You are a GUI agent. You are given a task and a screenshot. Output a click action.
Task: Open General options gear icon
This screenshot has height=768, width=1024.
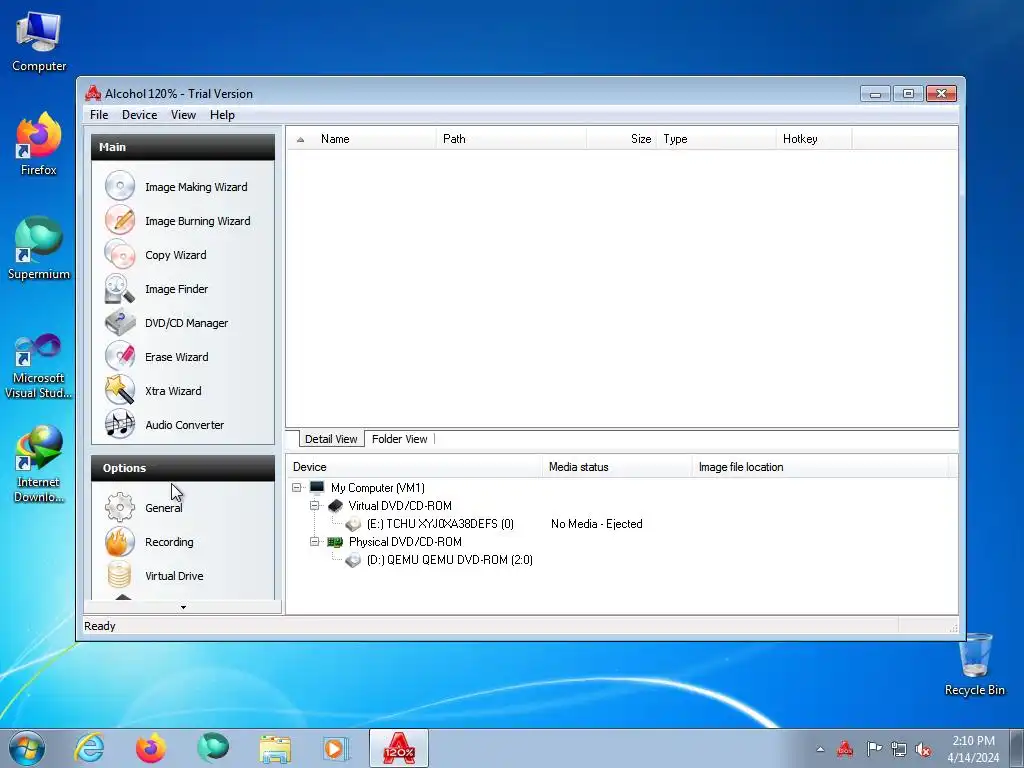(x=120, y=507)
